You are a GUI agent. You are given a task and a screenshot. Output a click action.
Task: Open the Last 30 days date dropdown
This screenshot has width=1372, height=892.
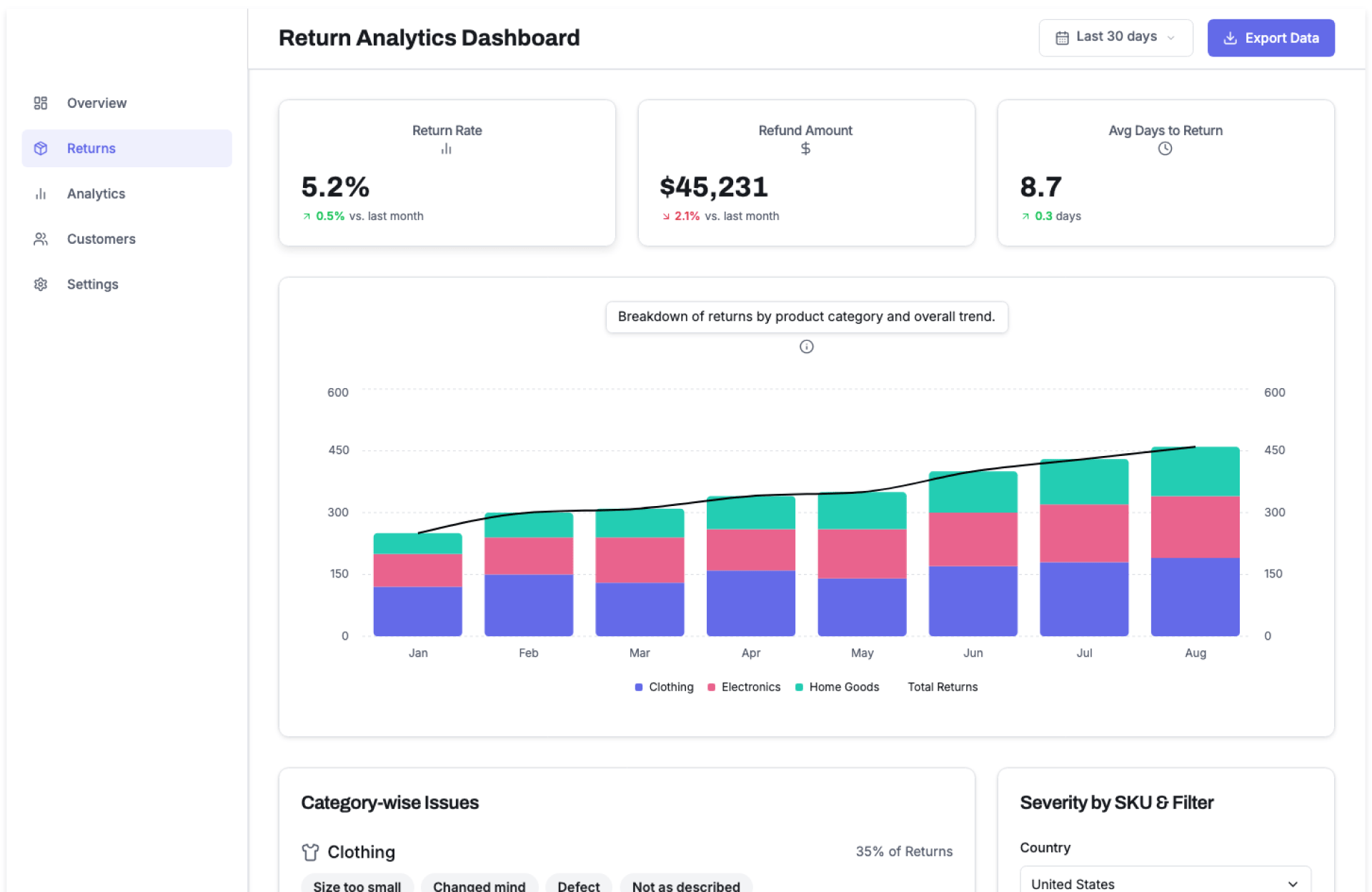1115,37
